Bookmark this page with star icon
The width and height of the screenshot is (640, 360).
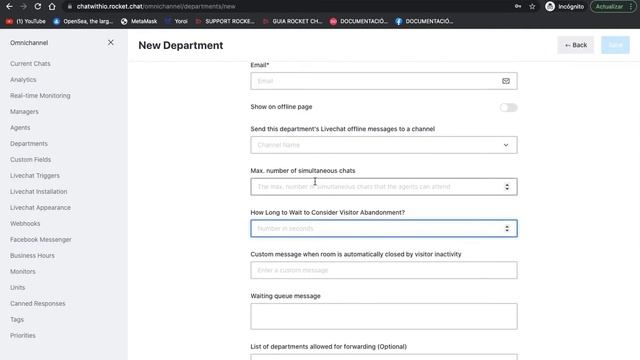[532, 7]
